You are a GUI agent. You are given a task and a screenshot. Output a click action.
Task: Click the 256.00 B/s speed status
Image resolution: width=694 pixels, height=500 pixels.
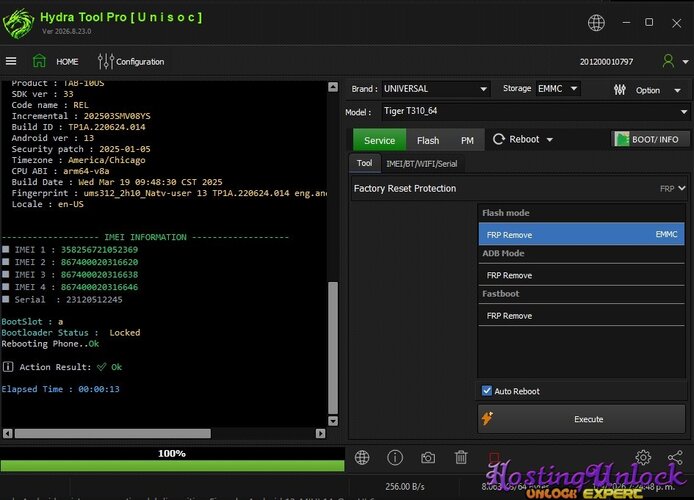405,487
